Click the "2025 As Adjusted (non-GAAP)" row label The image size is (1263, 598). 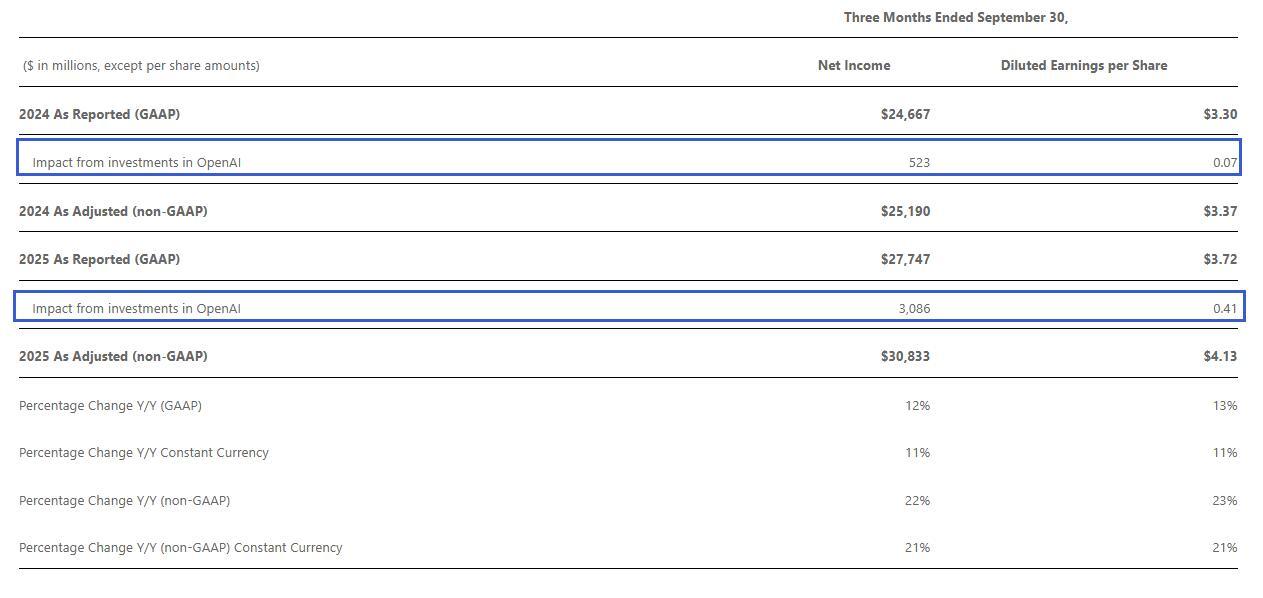(113, 356)
